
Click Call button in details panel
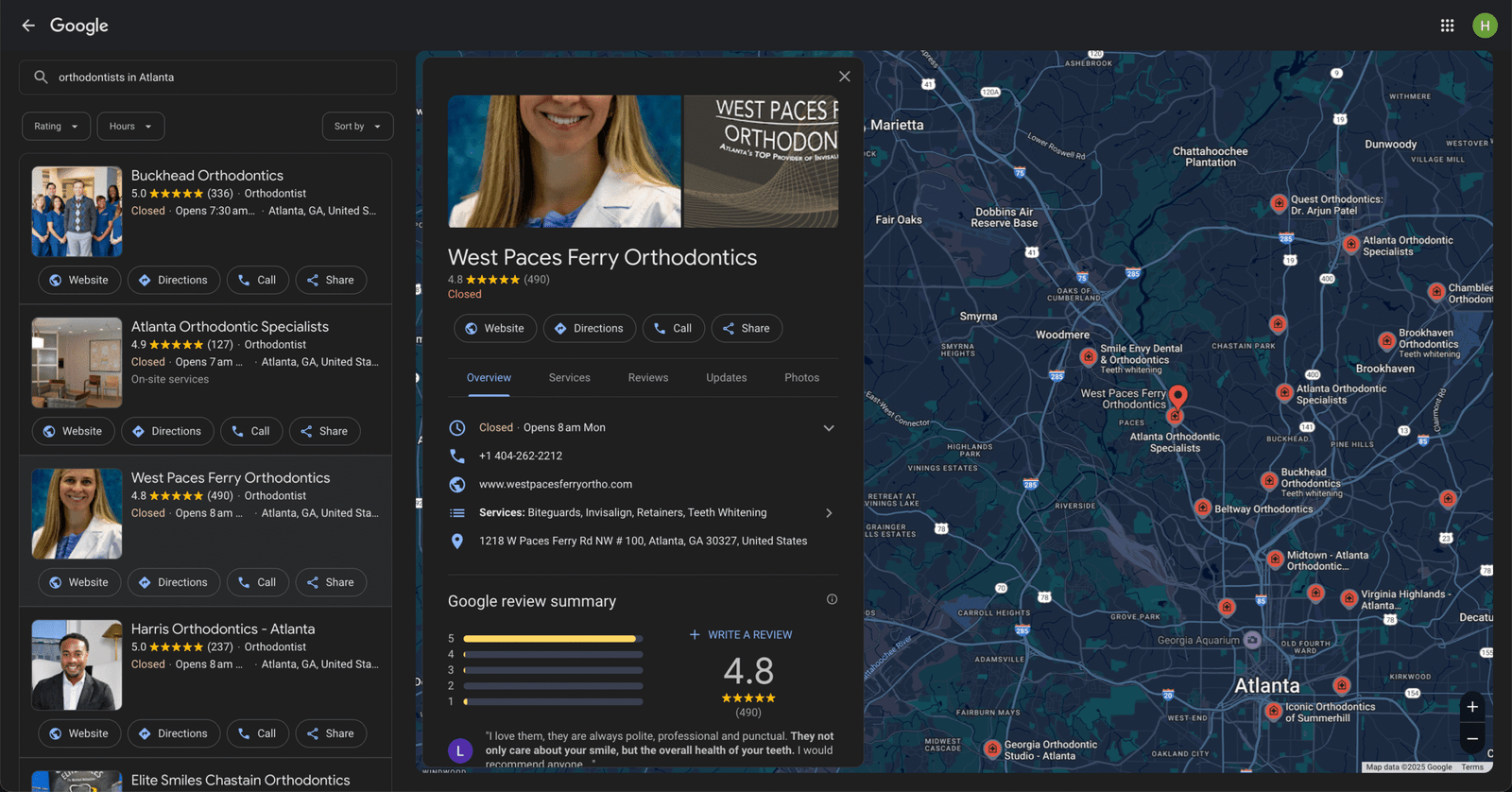673,328
